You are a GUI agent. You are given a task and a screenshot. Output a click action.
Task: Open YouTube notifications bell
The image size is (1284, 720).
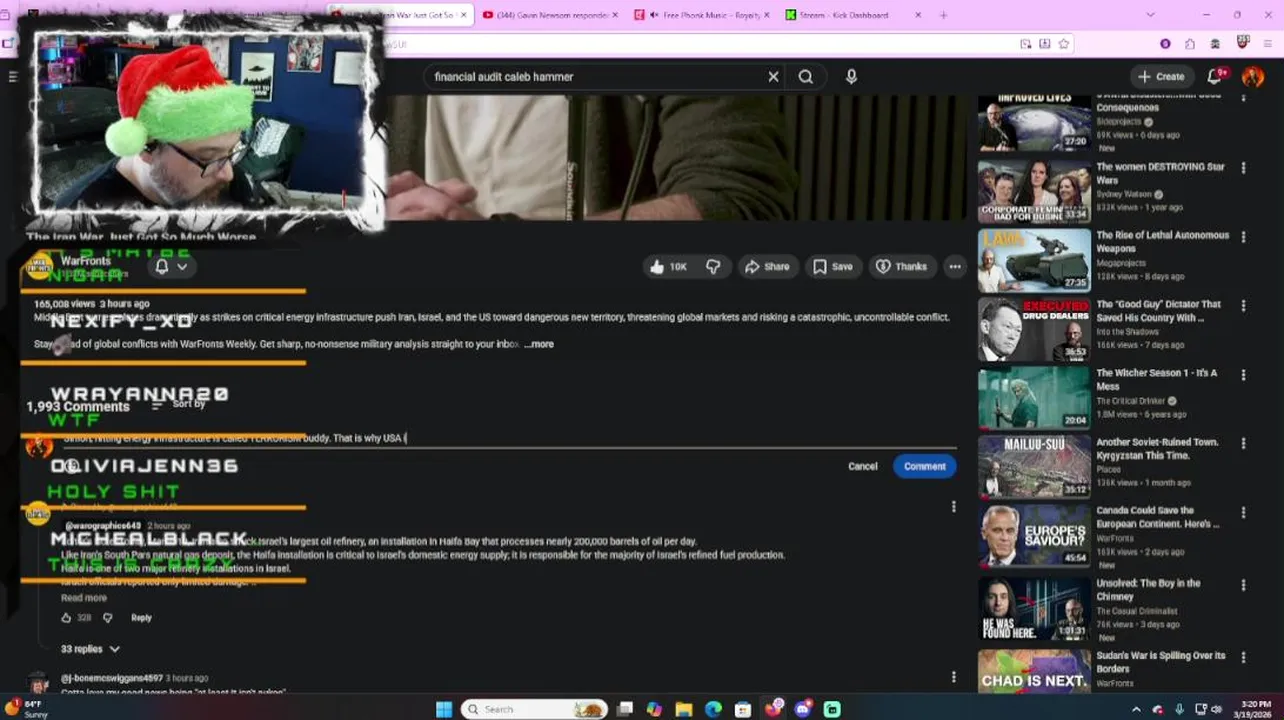pyautogui.click(x=1216, y=76)
